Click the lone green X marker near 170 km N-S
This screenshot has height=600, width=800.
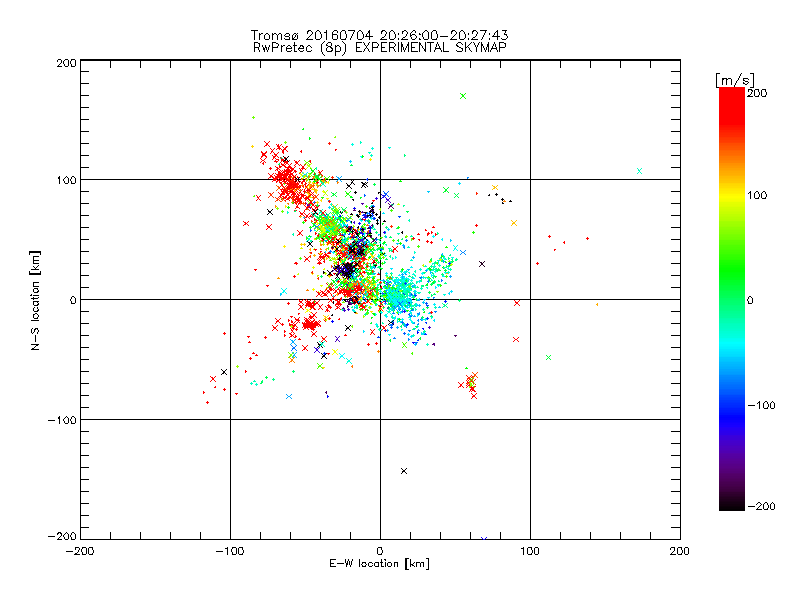click(463, 96)
